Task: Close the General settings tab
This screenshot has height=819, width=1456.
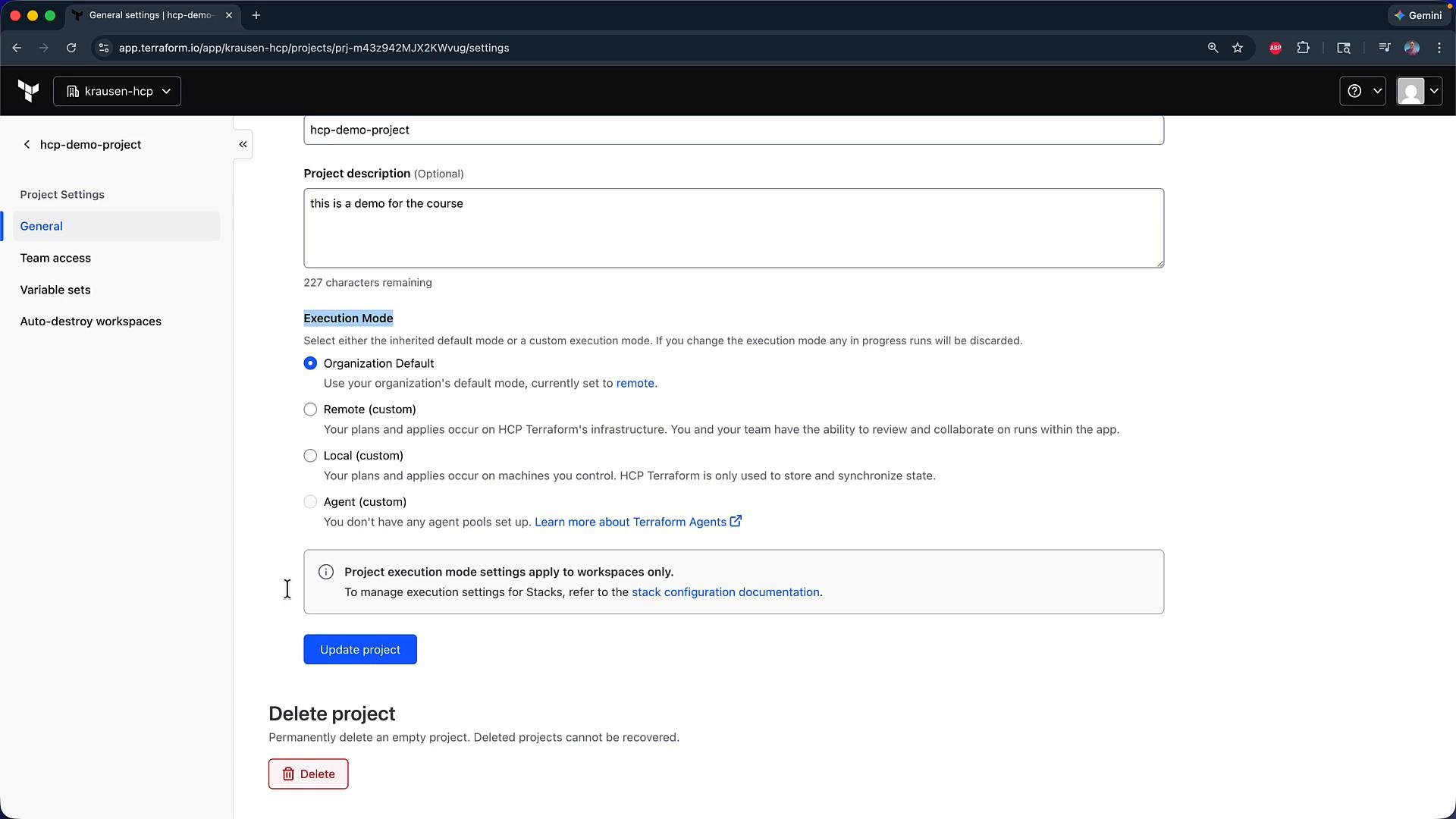Action: [x=229, y=15]
